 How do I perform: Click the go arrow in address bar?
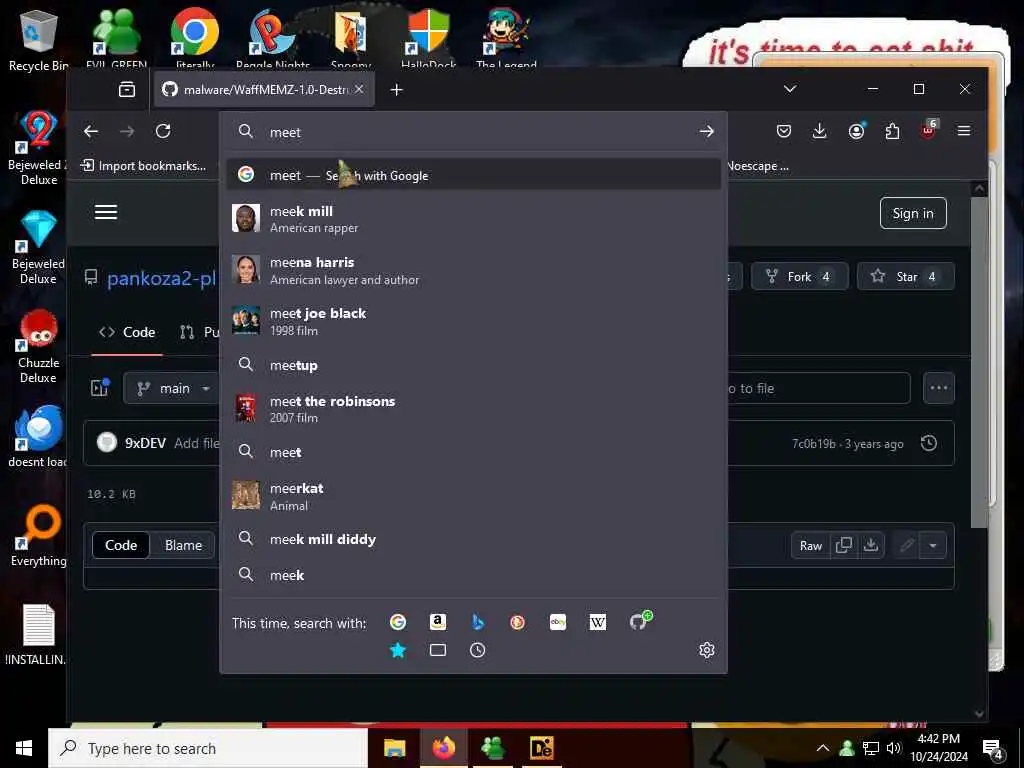[706, 131]
